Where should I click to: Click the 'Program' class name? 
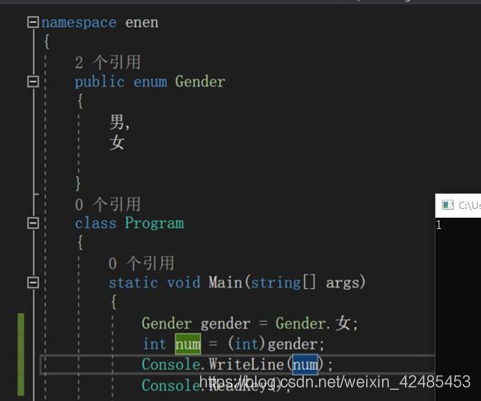pos(154,223)
